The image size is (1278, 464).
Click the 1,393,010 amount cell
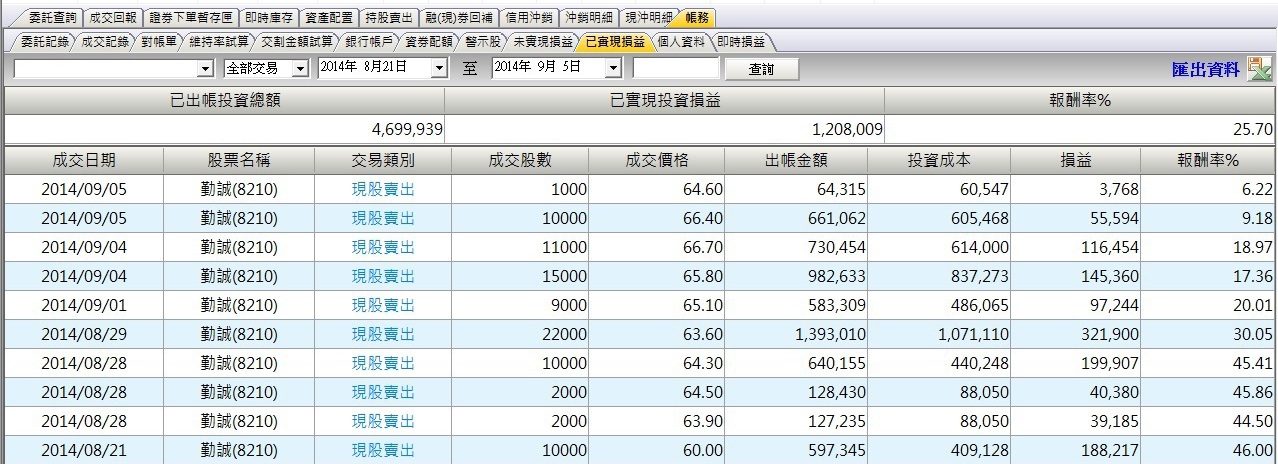coord(798,334)
